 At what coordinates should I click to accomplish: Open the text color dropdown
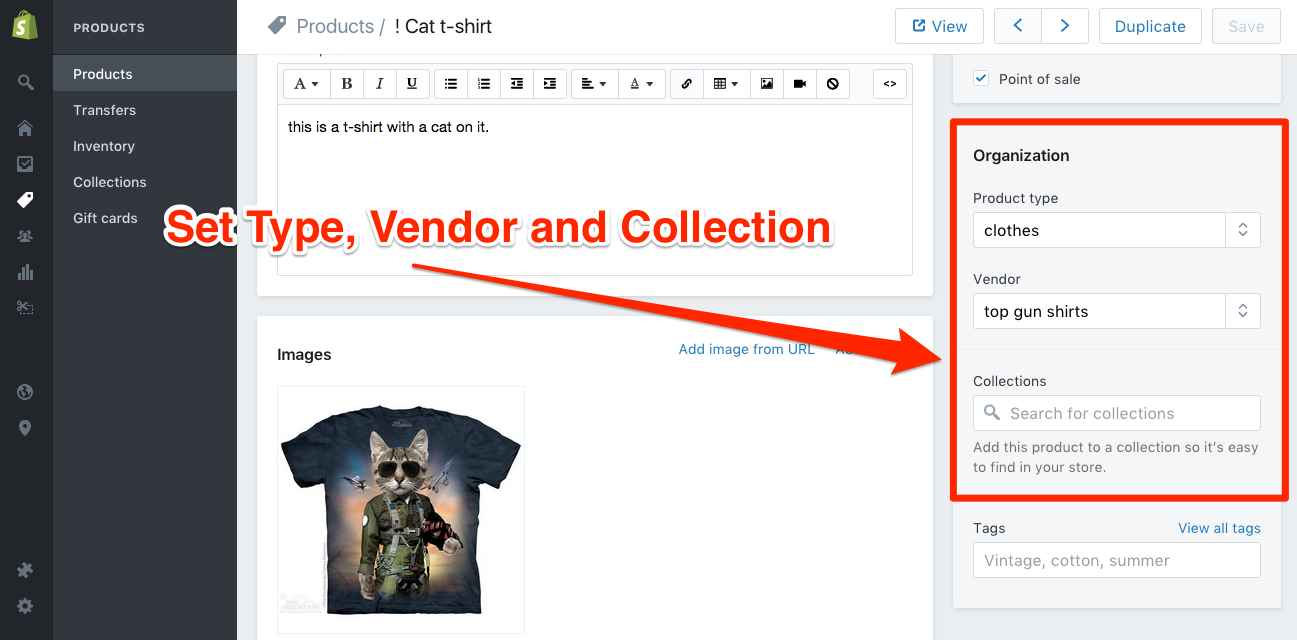click(x=641, y=84)
